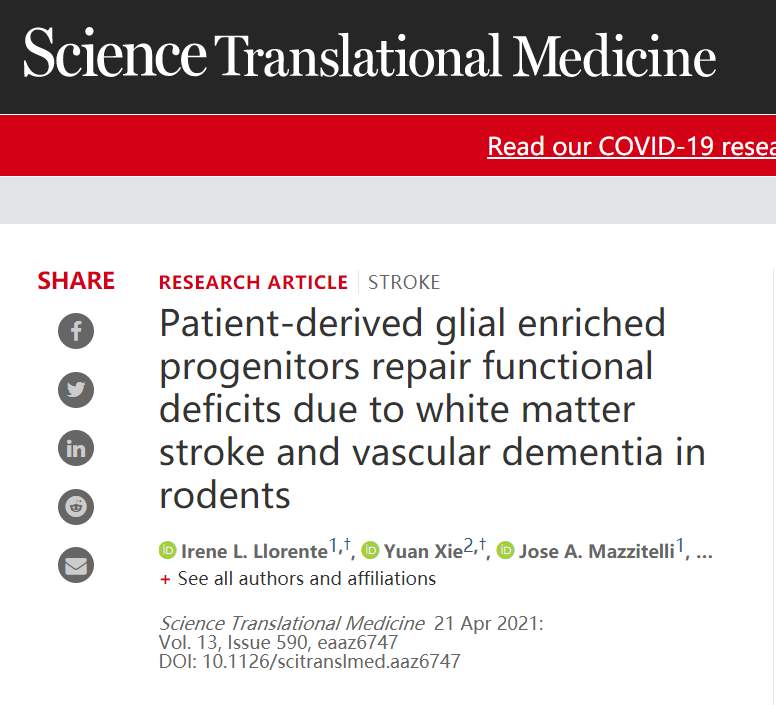The image size is (776, 705).
Task: Click the plus sign beside See all authors
Action: (x=165, y=579)
